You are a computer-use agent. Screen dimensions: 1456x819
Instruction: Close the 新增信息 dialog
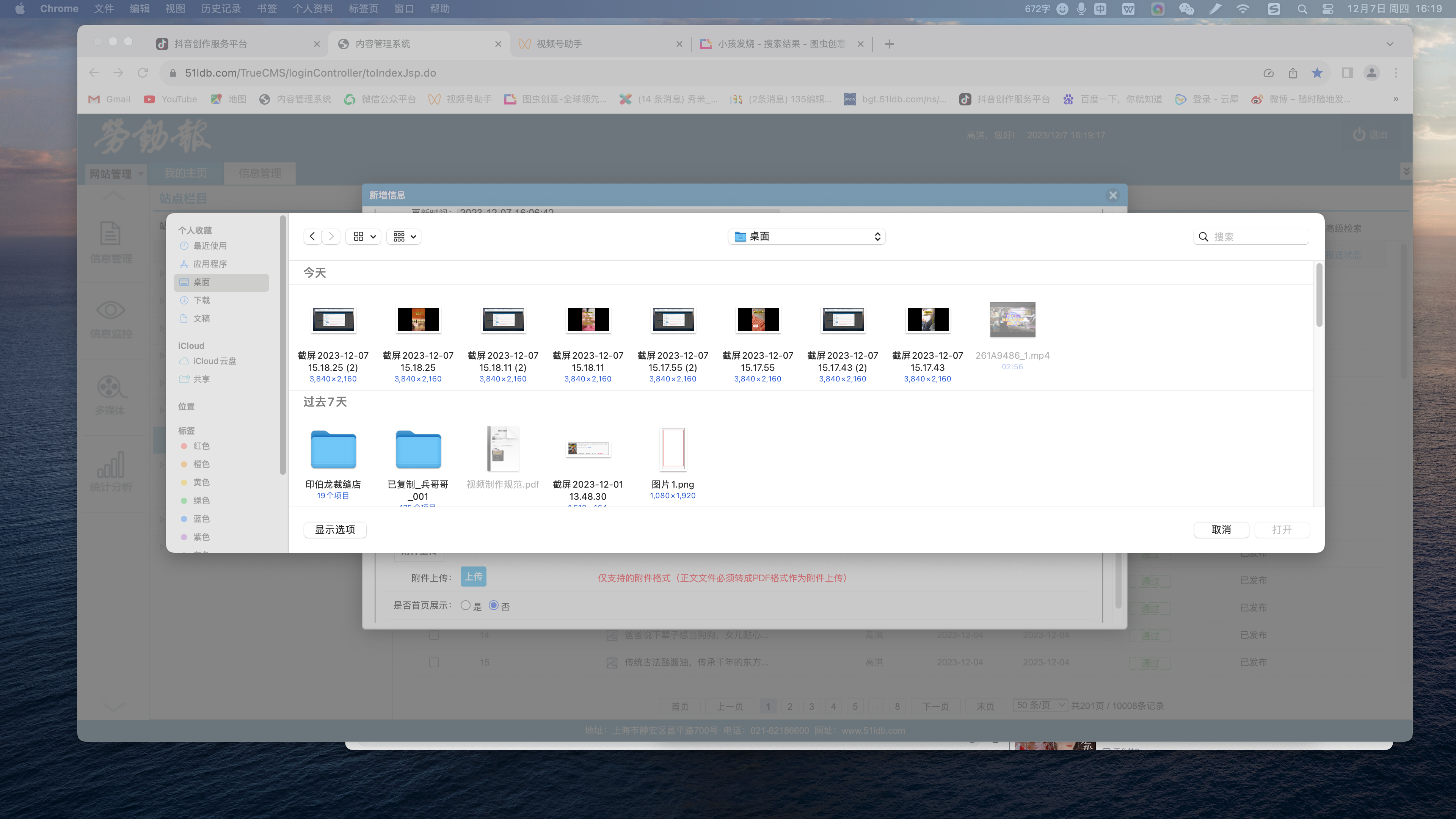1113,195
